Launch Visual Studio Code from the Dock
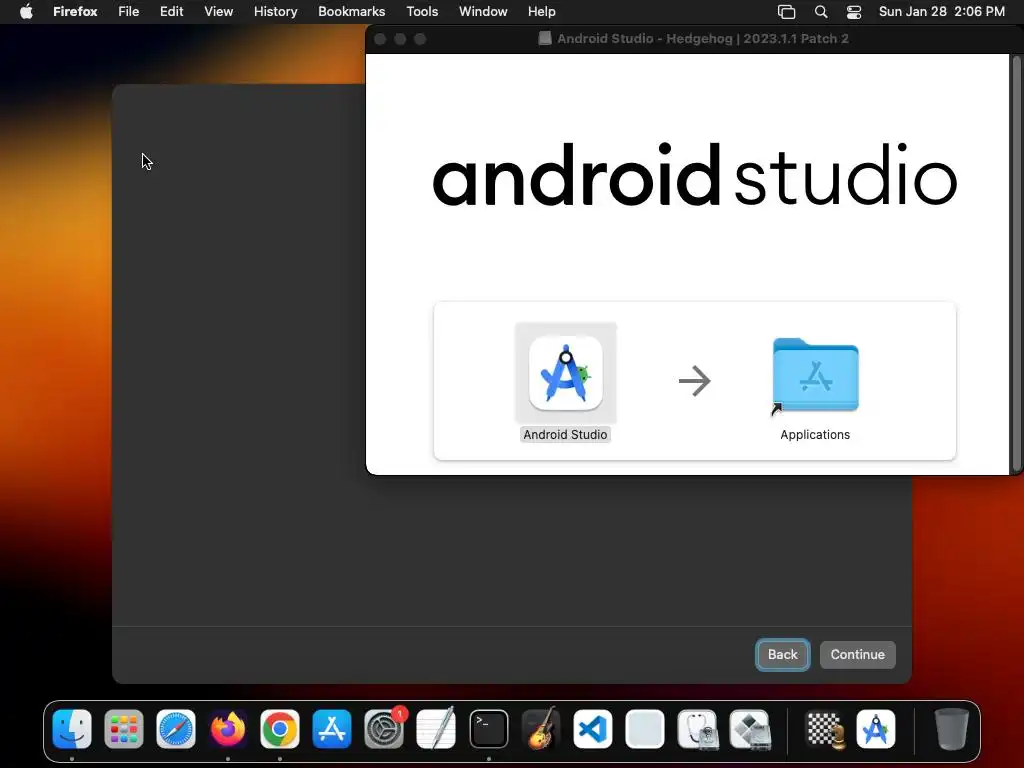 [x=593, y=729]
